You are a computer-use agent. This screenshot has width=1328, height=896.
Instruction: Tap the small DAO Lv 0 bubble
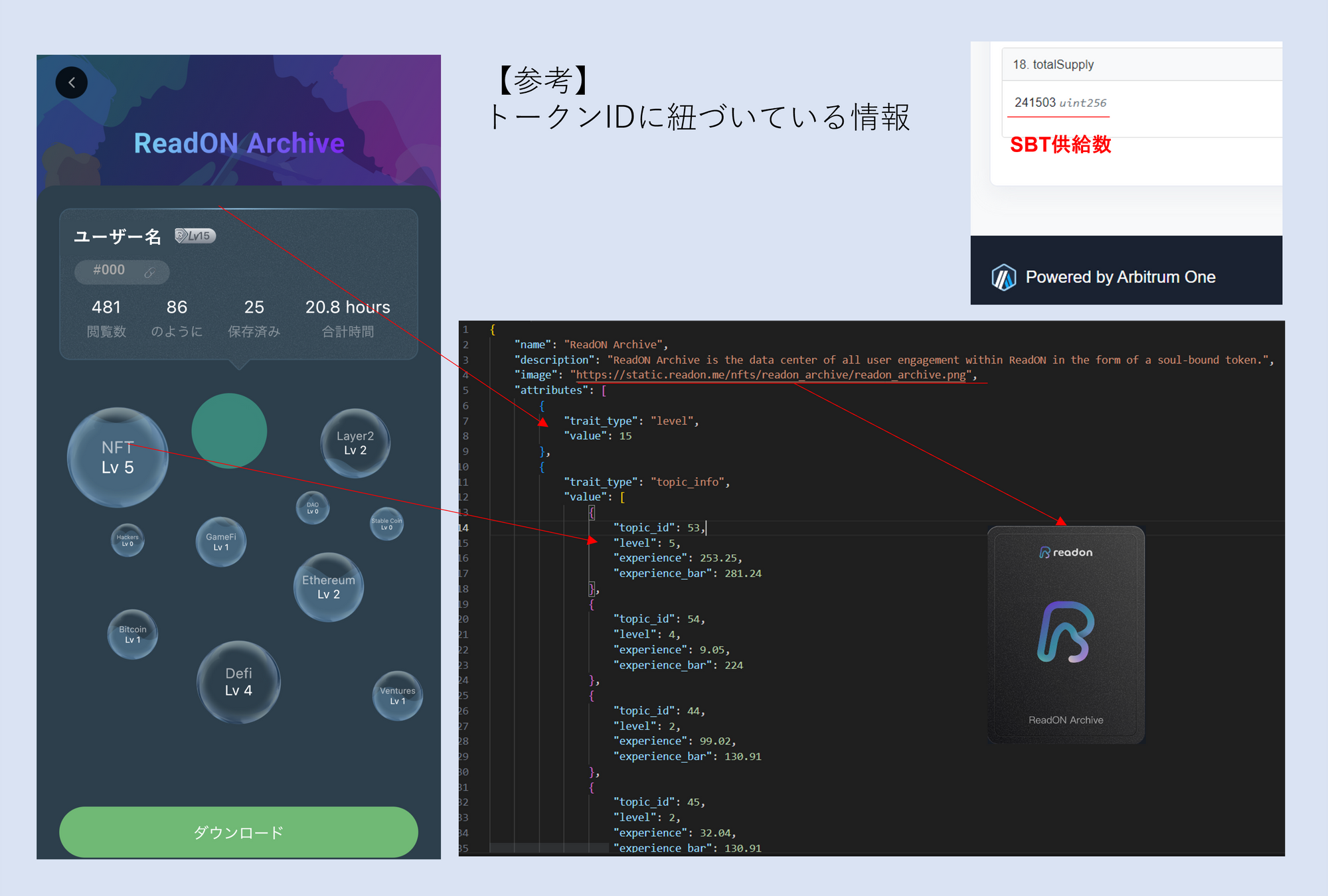(313, 508)
